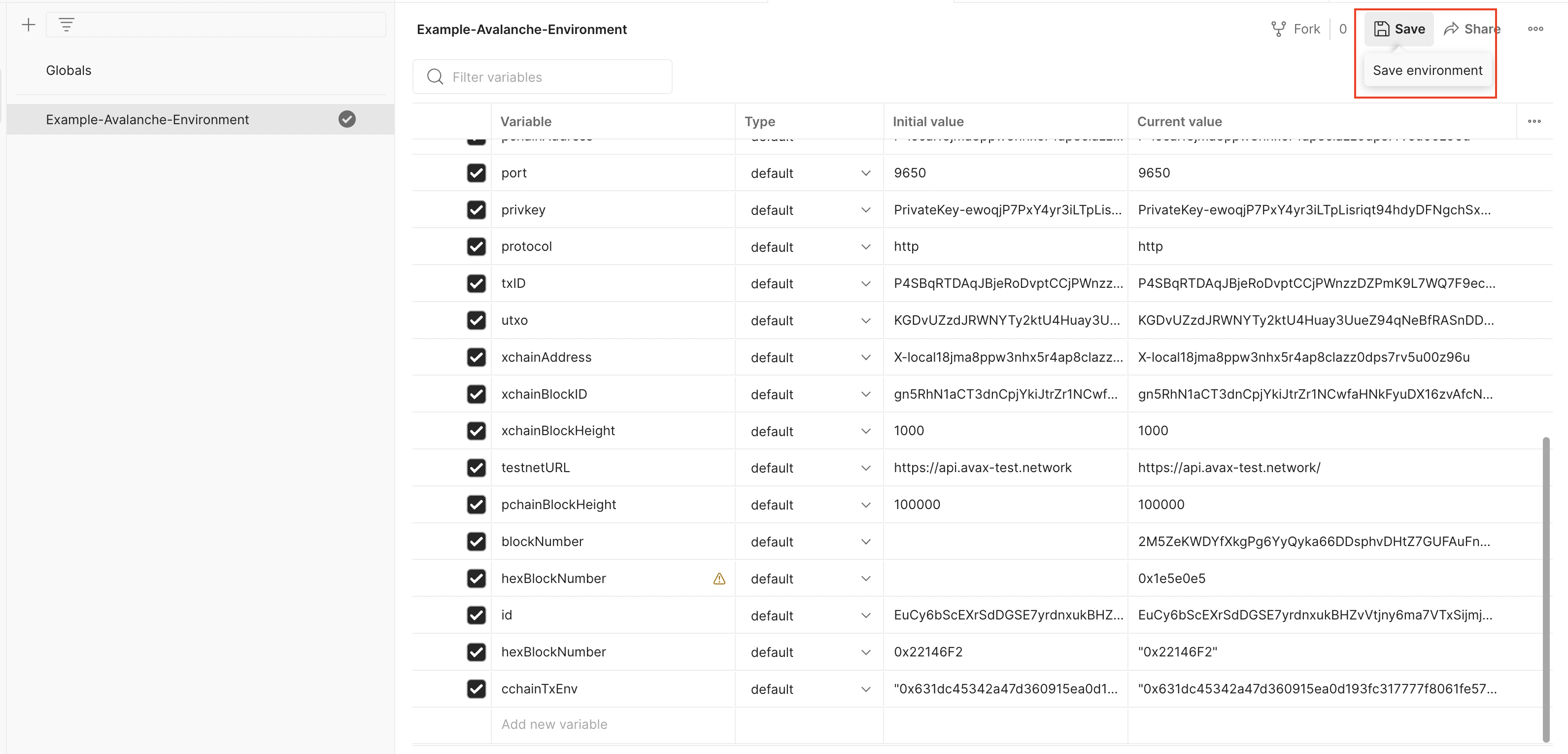Click the plus icon to create new environment
The height and width of the screenshot is (754, 1568).
(28, 25)
